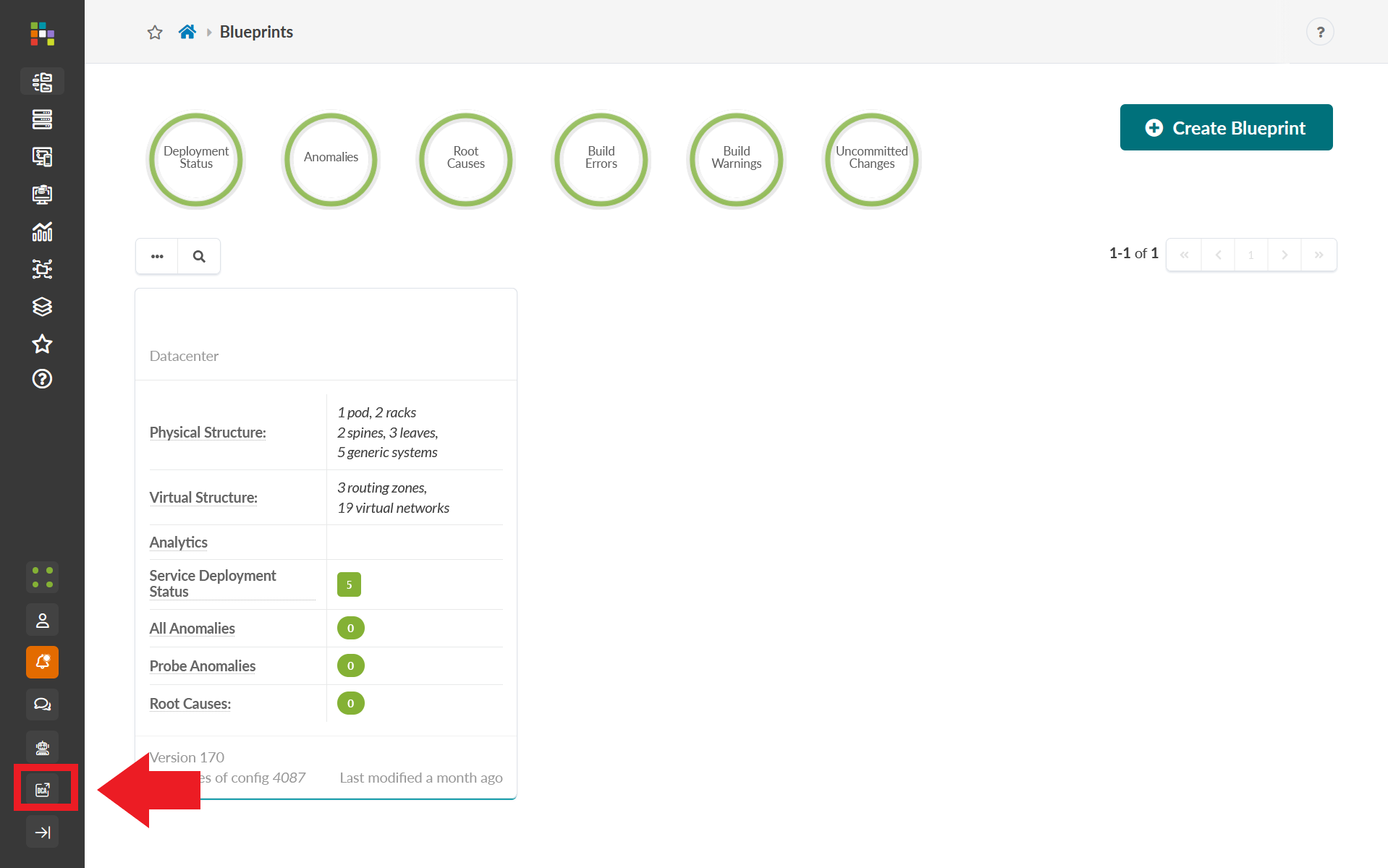Click All Anomalies label

pyautogui.click(x=192, y=629)
